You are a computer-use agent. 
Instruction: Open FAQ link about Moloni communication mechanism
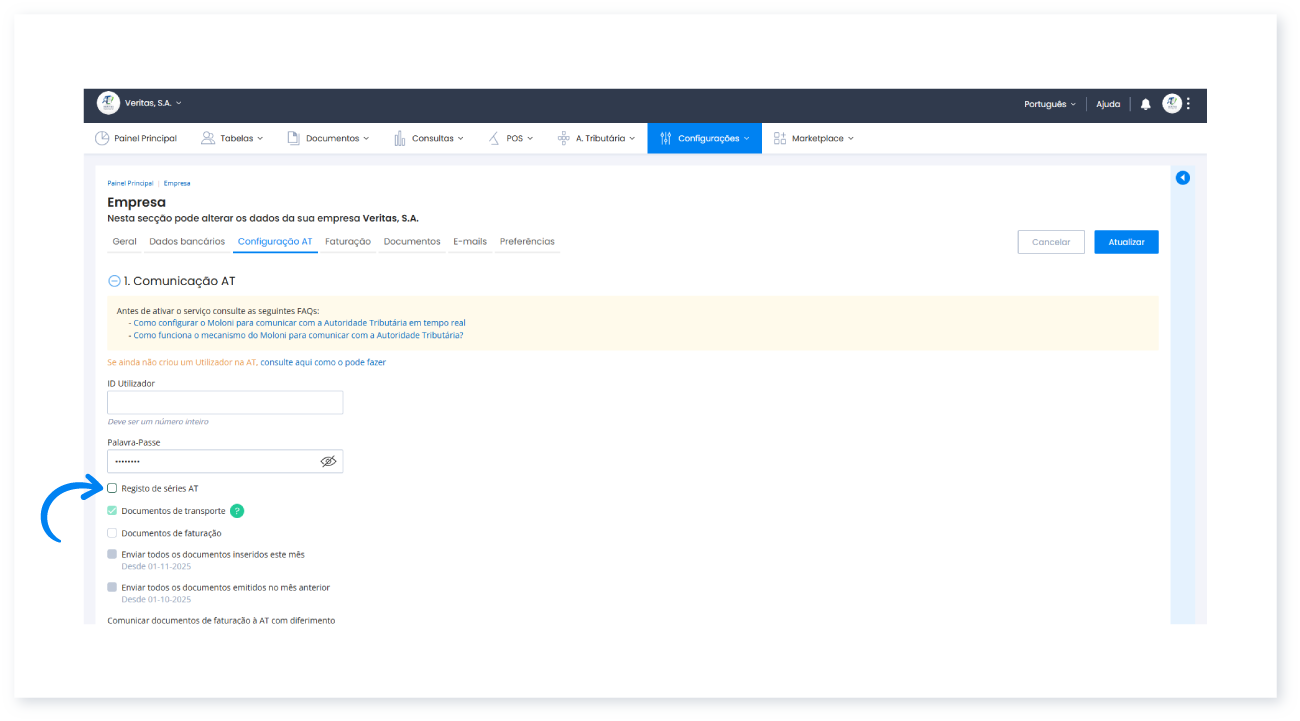coord(298,335)
